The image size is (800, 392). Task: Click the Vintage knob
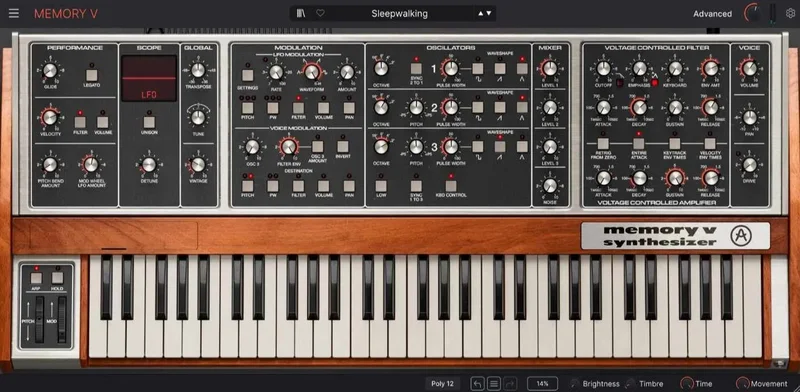(x=198, y=164)
